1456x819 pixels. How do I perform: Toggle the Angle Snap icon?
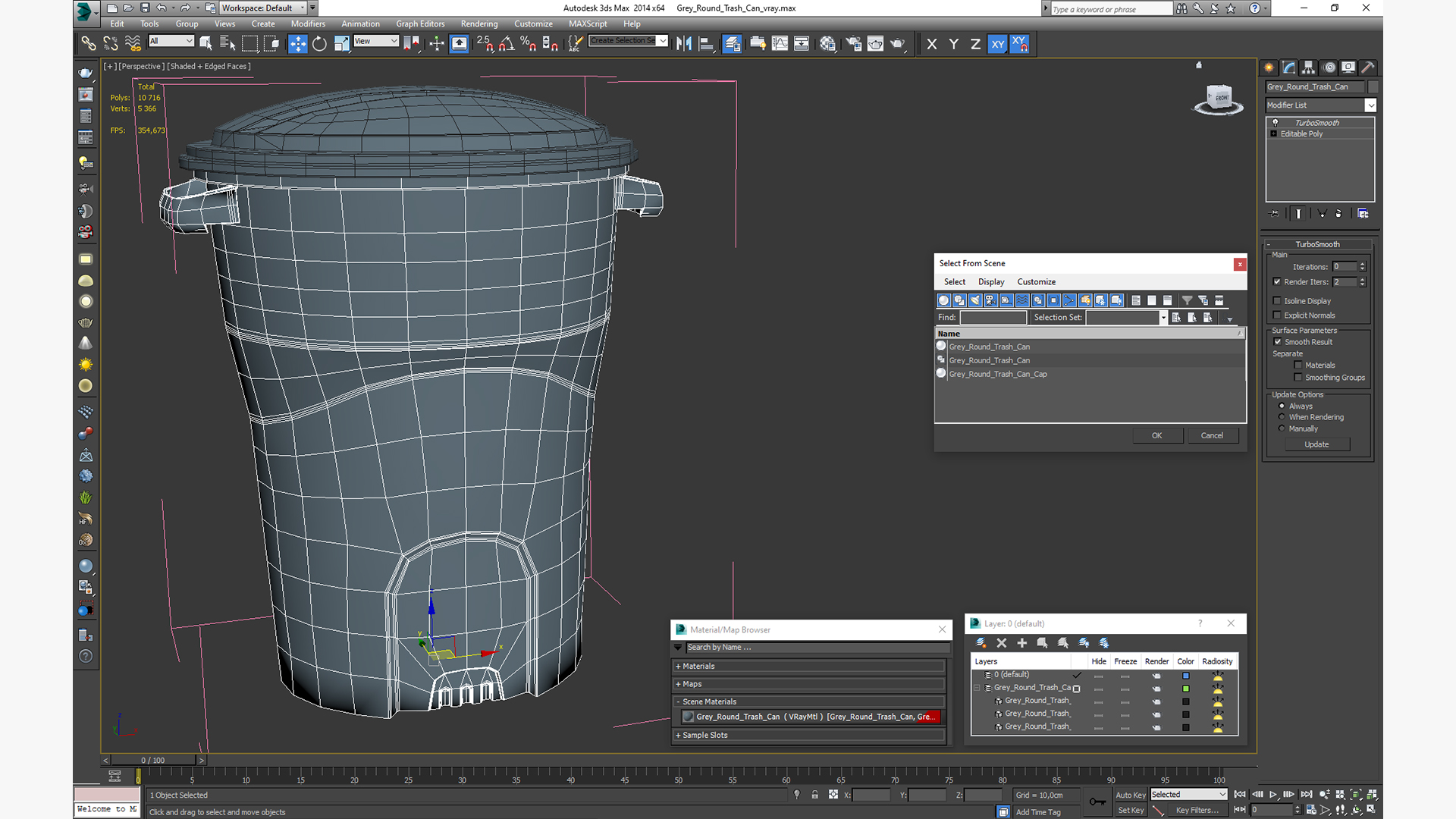pos(507,44)
